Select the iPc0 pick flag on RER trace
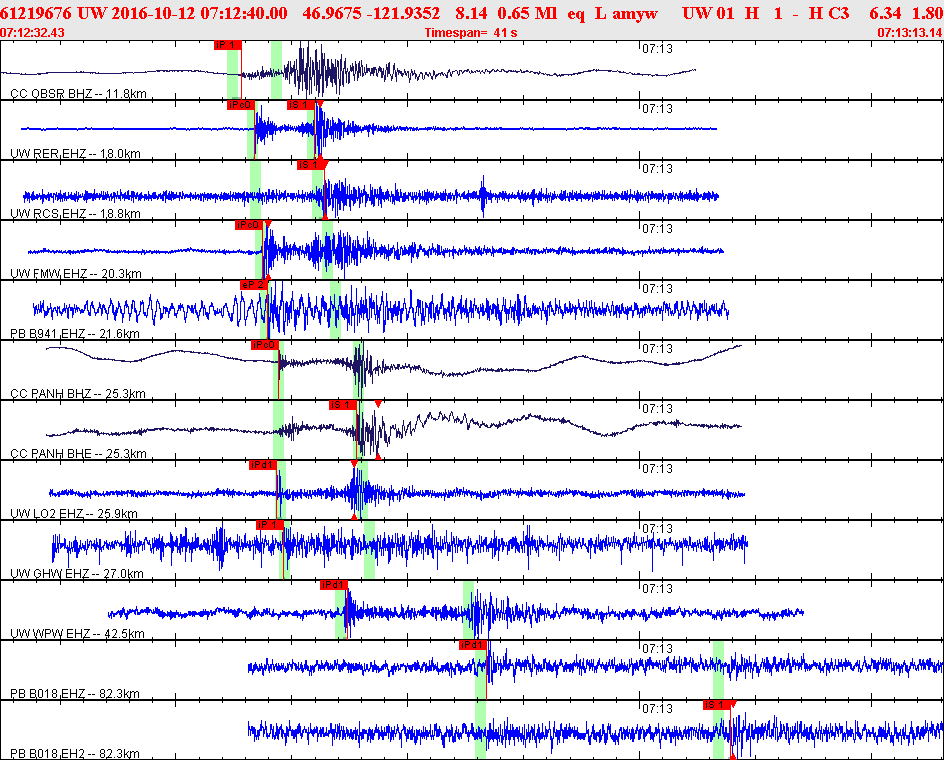Viewport: 944px width, 760px height. tap(241, 105)
